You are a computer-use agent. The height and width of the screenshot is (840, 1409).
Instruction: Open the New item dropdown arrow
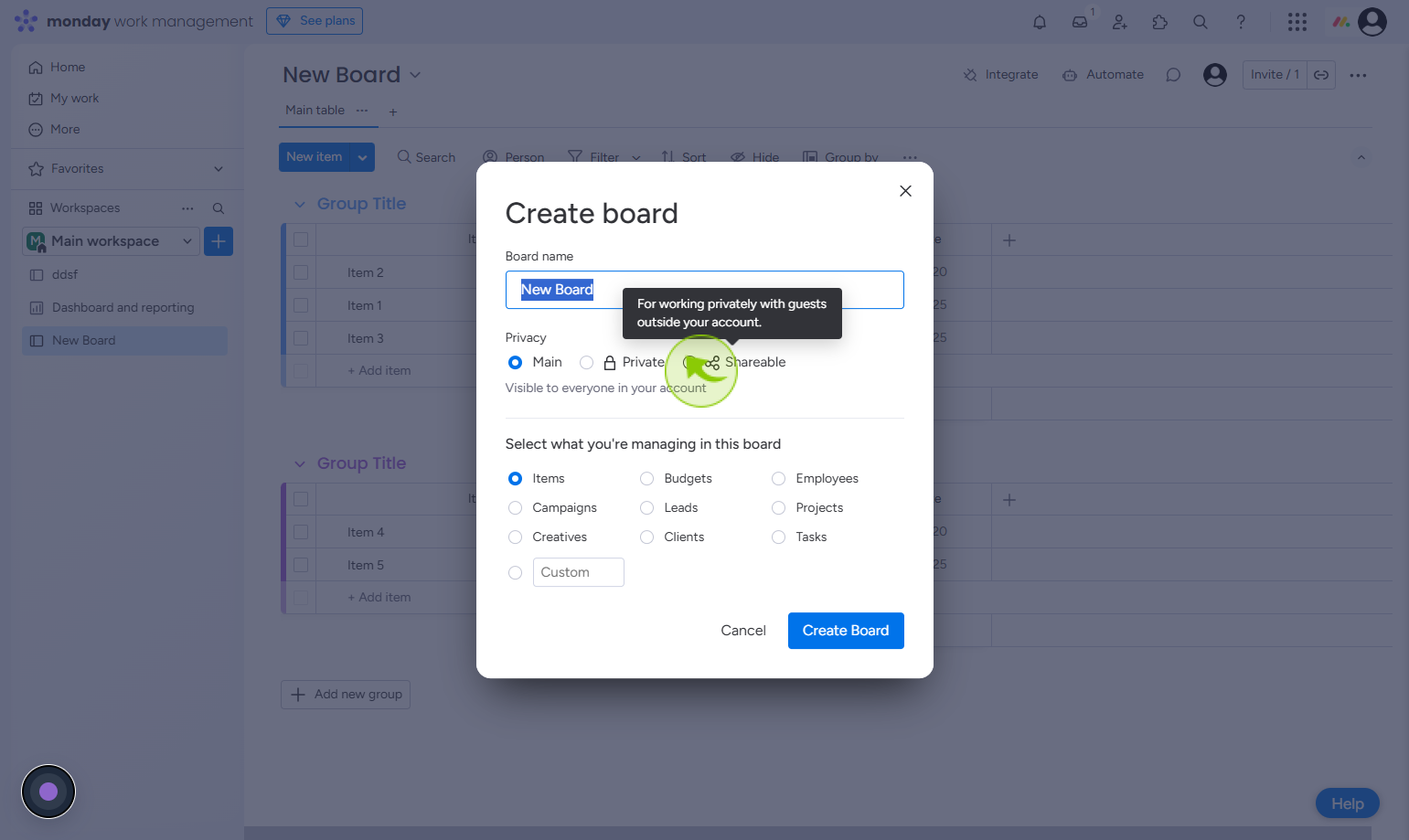(362, 157)
